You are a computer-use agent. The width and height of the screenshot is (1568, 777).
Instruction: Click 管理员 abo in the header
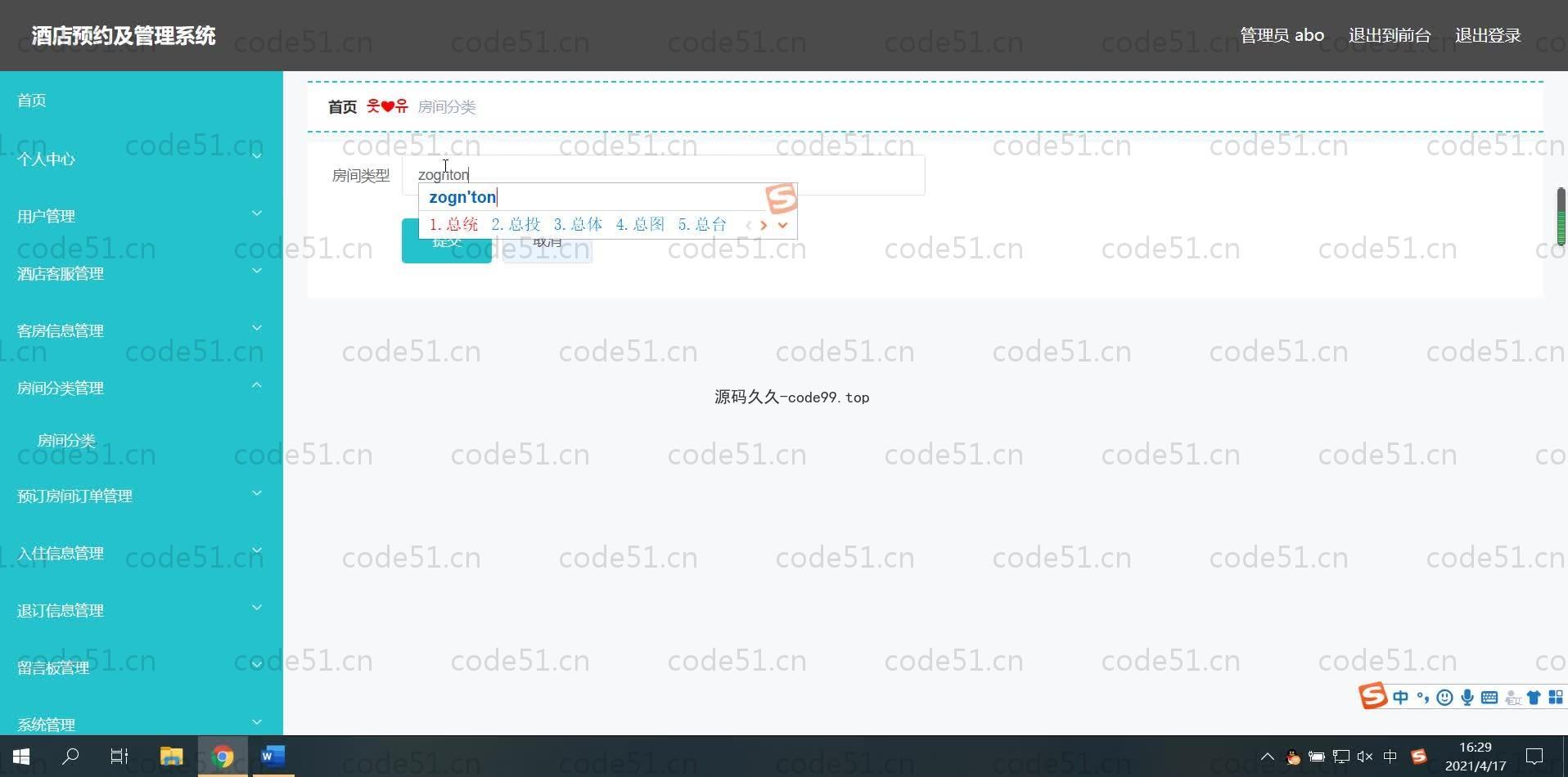tap(1282, 35)
